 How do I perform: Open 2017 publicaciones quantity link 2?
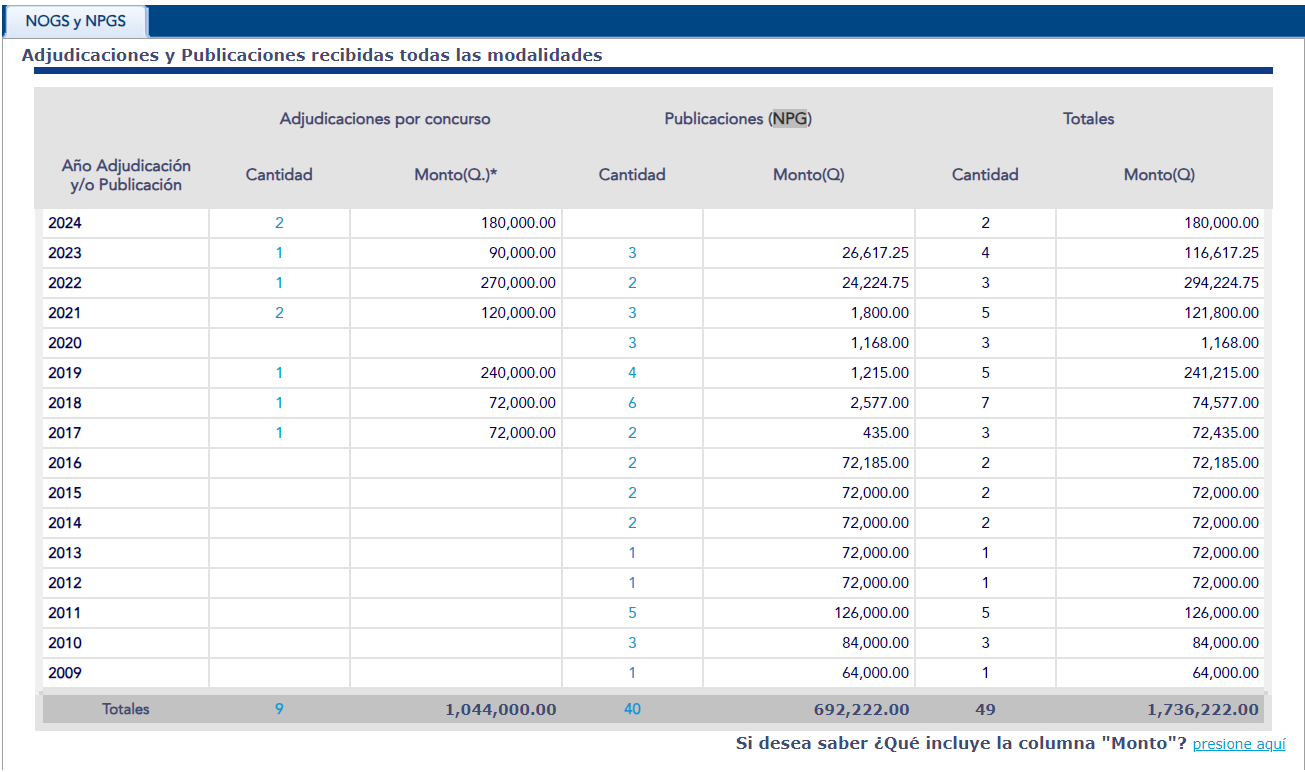point(632,433)
